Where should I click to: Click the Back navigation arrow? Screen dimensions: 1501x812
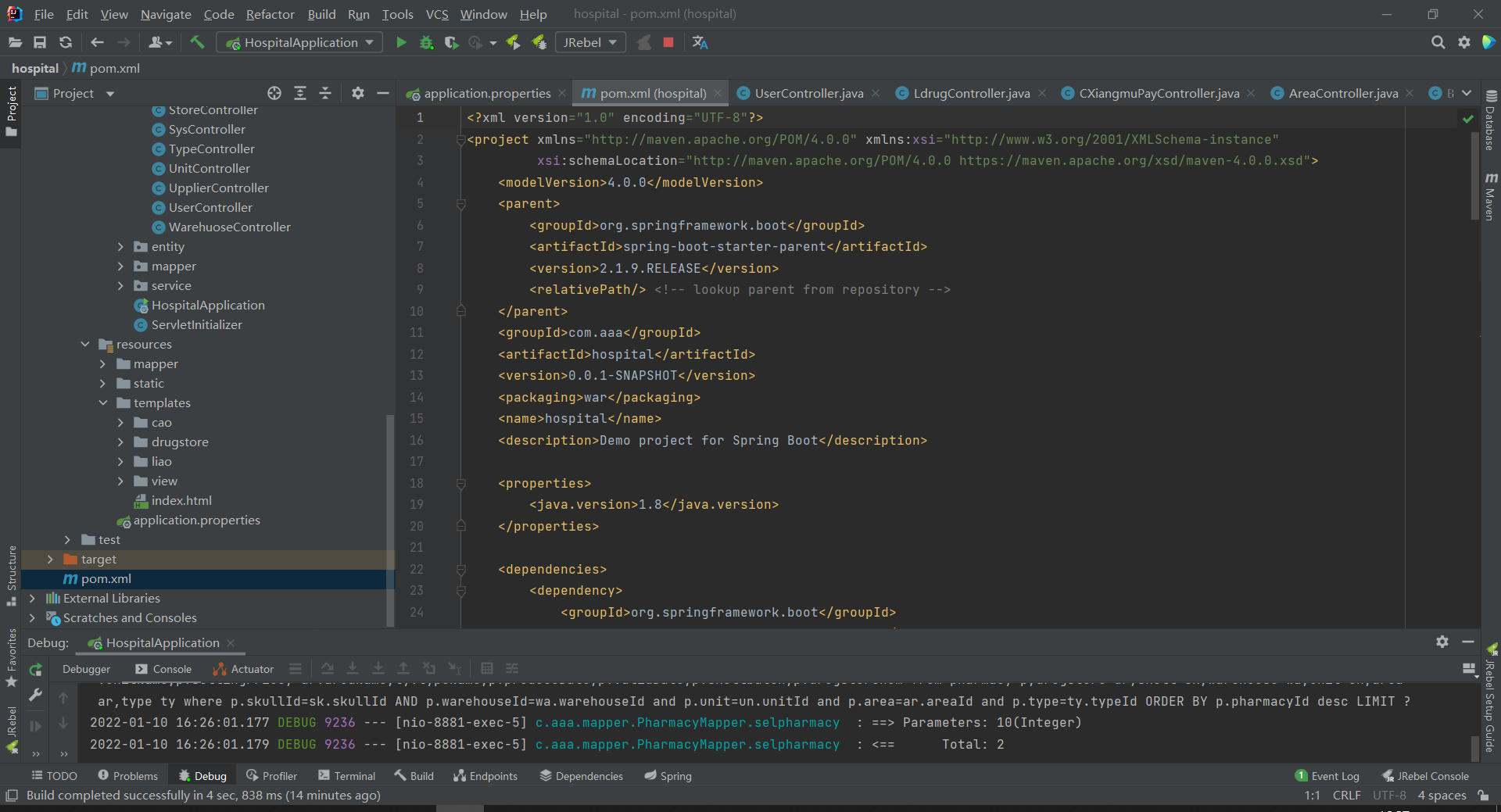click(x=97, y=42)
